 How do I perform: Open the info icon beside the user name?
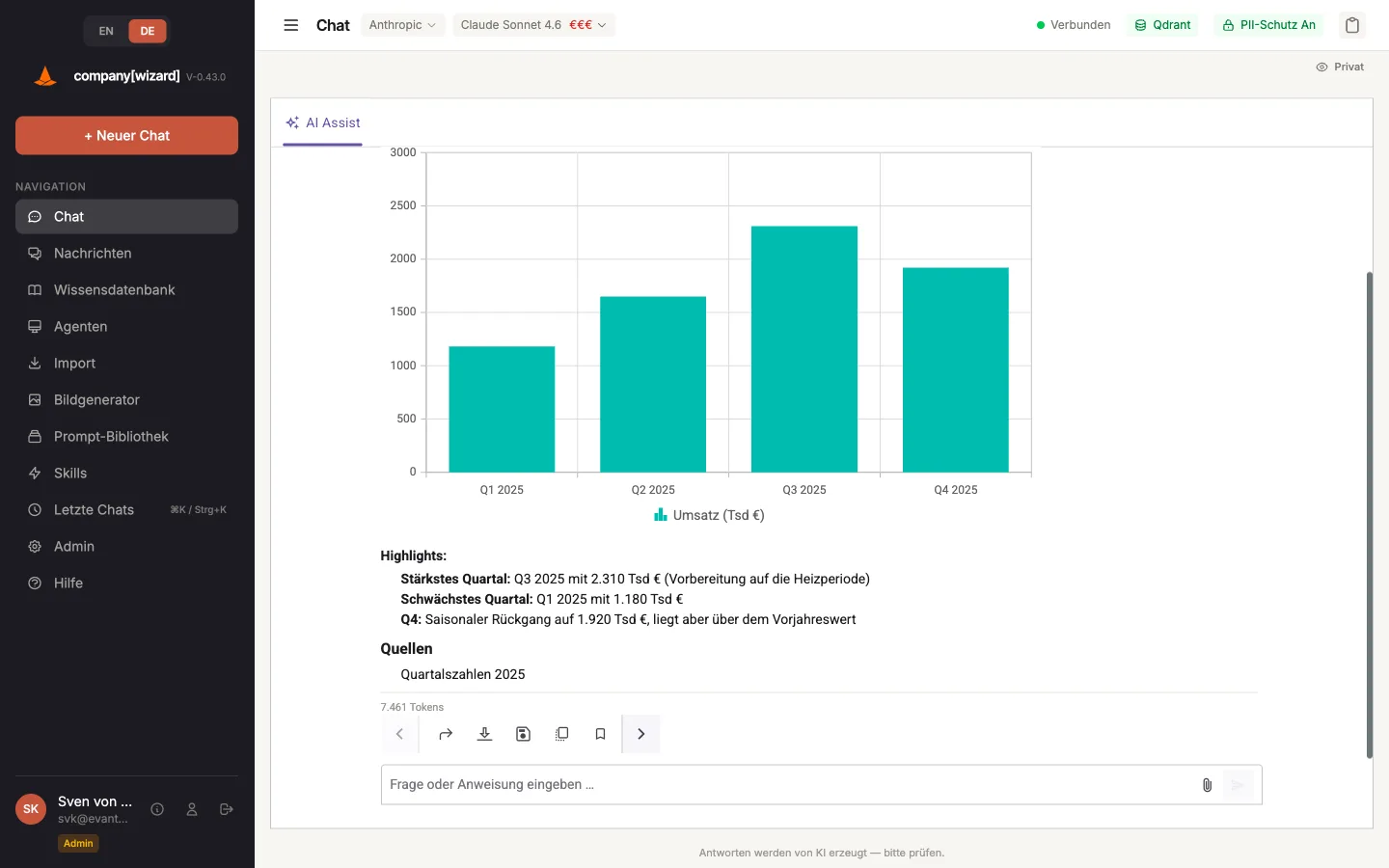click(x=157, y=809)
